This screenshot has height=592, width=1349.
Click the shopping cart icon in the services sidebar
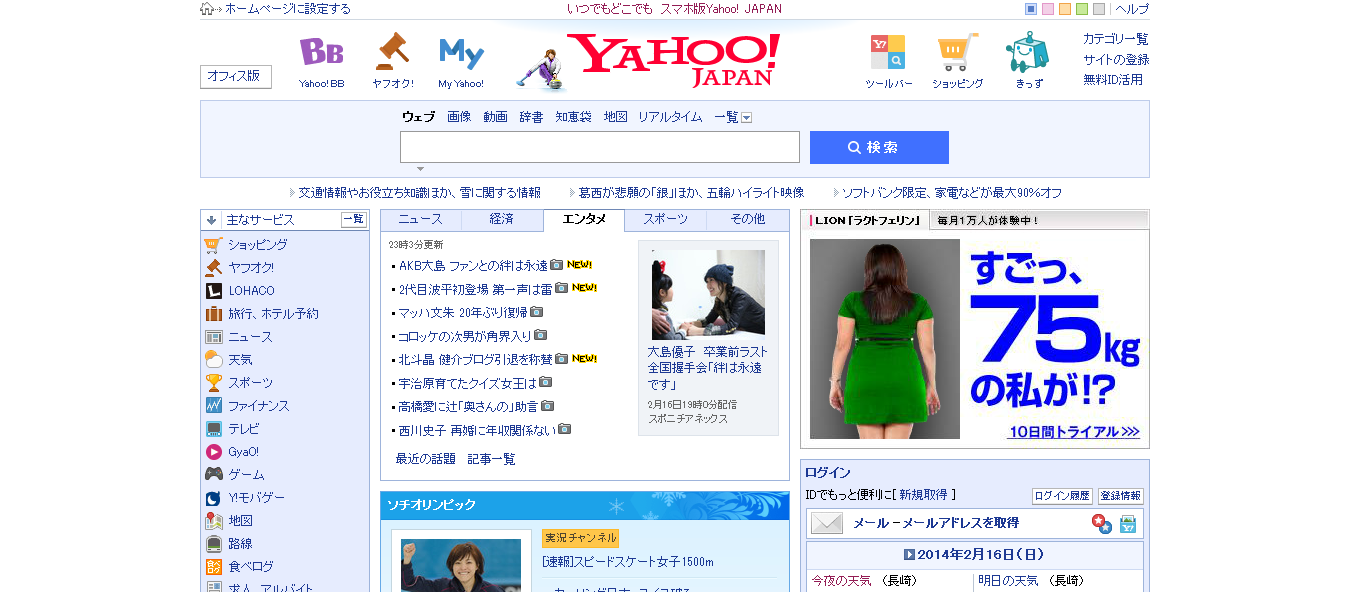[213, 245]
